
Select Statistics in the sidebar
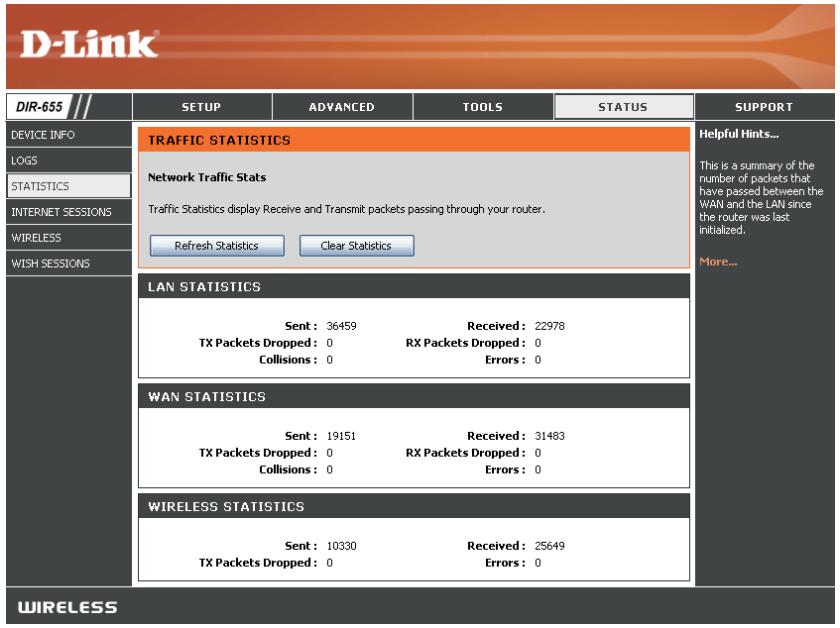point(69,186)
